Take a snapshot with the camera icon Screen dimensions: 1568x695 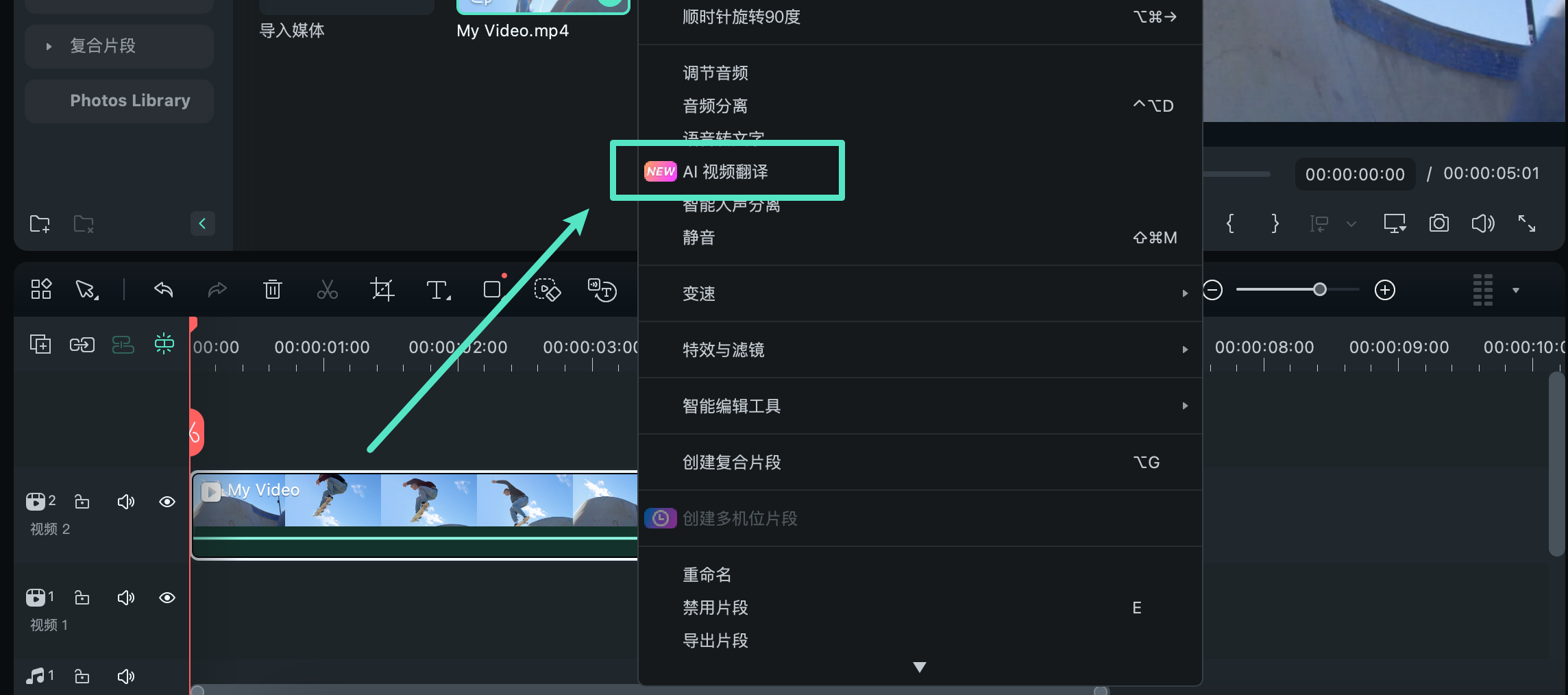[1438, 223]
